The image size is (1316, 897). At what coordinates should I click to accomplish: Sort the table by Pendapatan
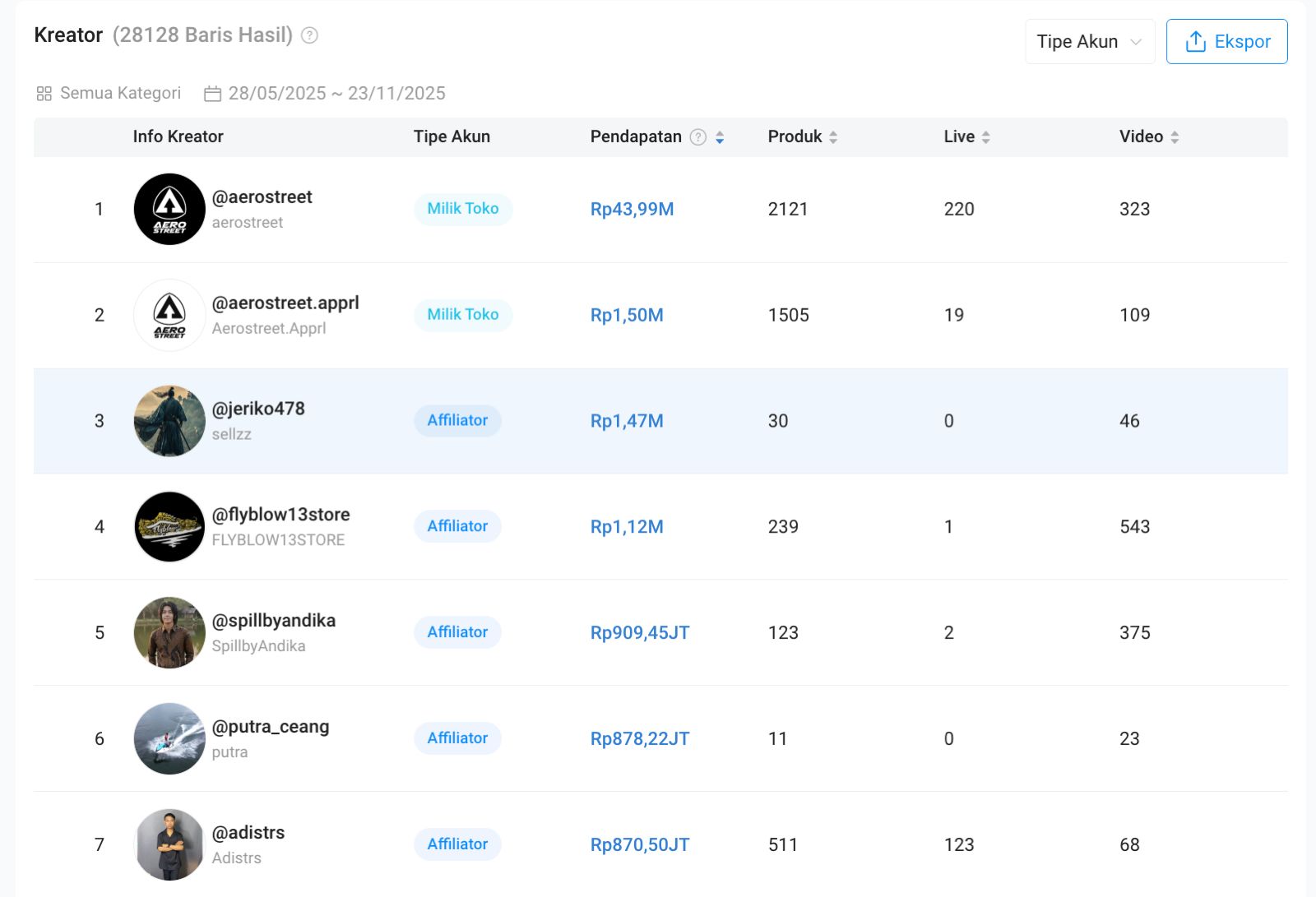pyautogui.click(x=720, y=137)
